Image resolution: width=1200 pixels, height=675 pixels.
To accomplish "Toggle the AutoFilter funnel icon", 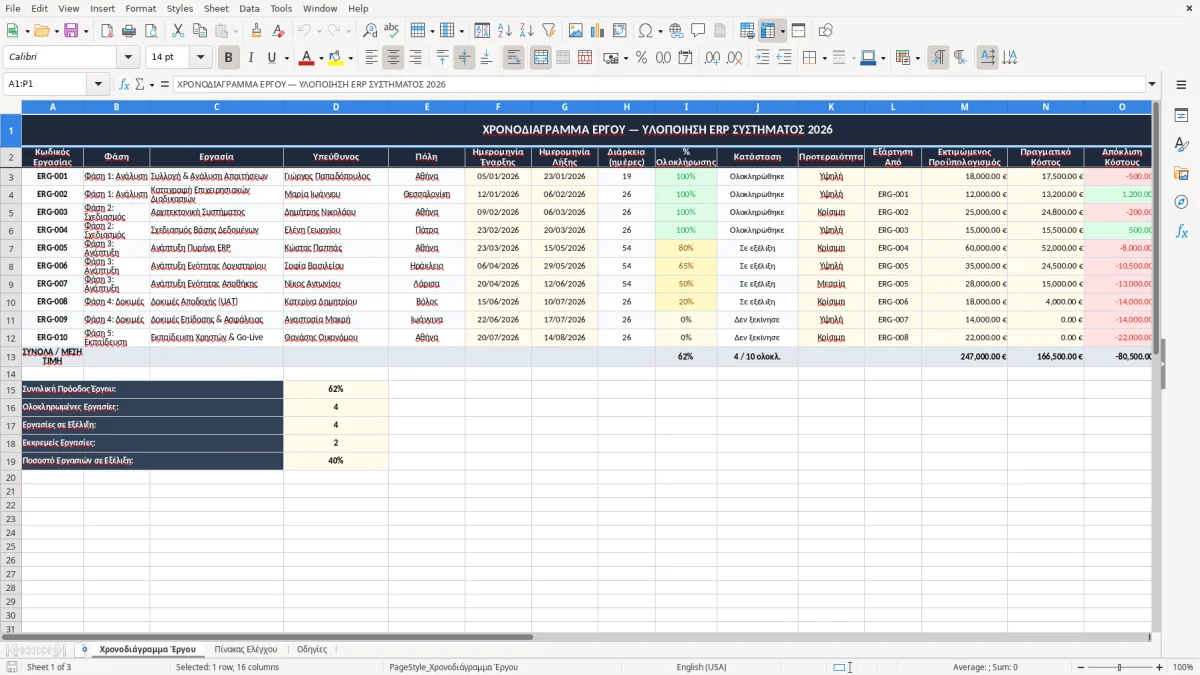I will click(x=549, y=31).
